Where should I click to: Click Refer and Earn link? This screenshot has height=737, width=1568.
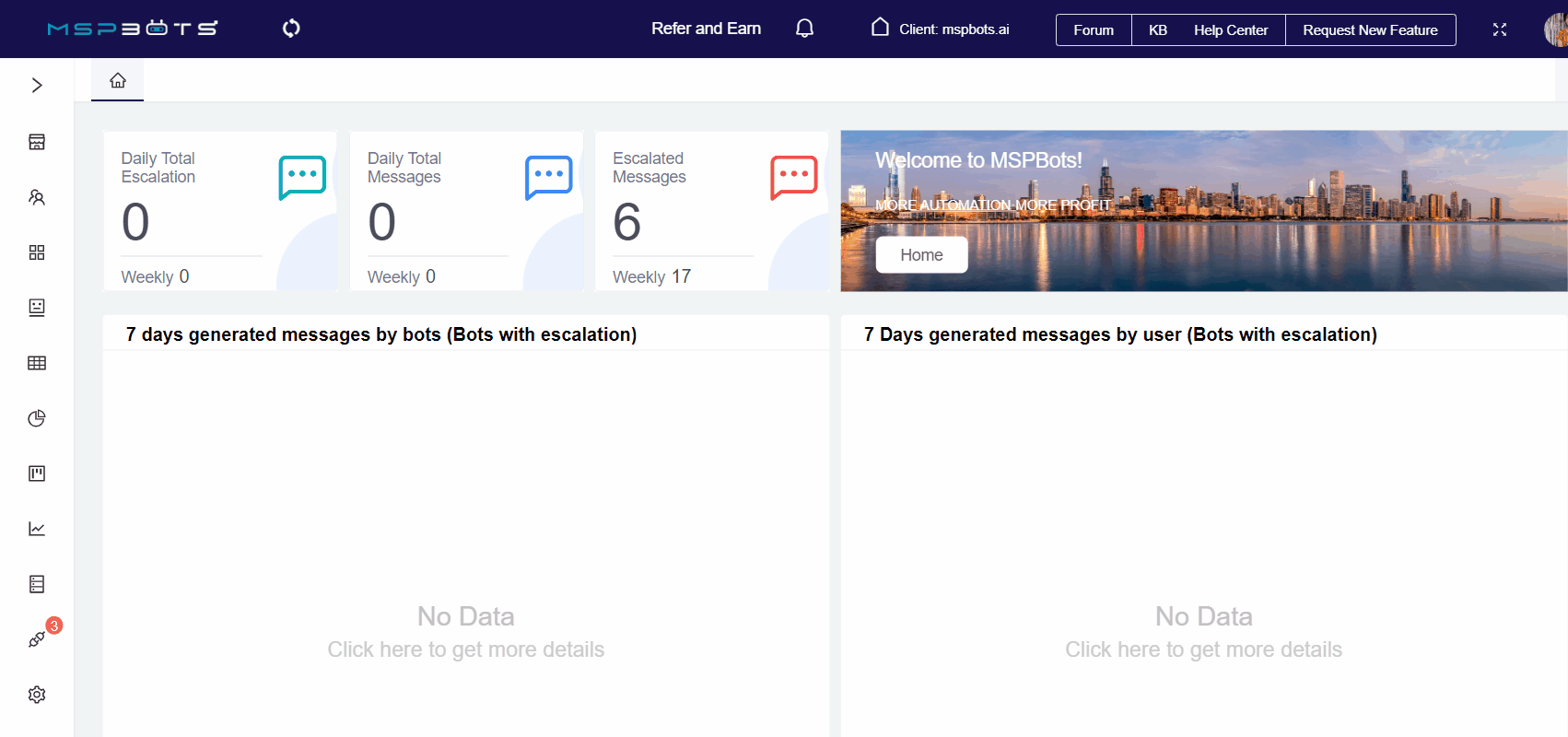point(707,29)
